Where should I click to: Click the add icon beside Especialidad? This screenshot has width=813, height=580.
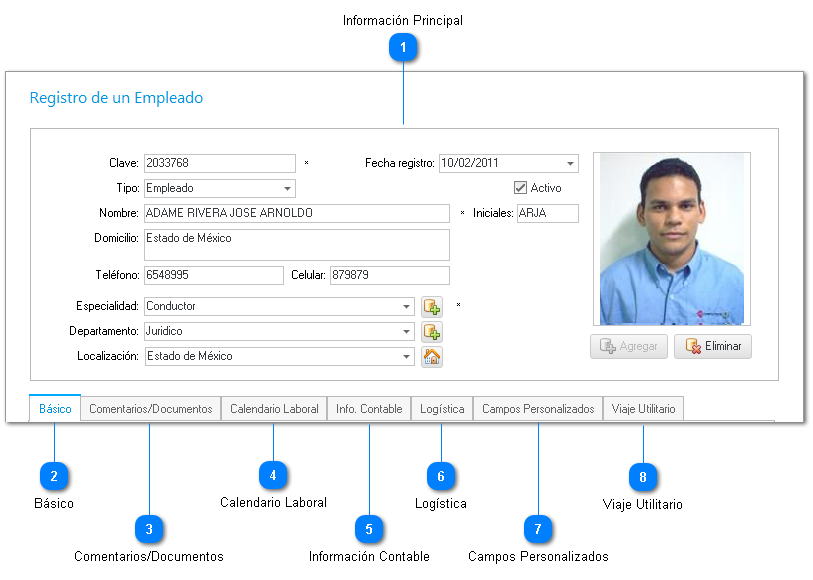click(432, 307)
